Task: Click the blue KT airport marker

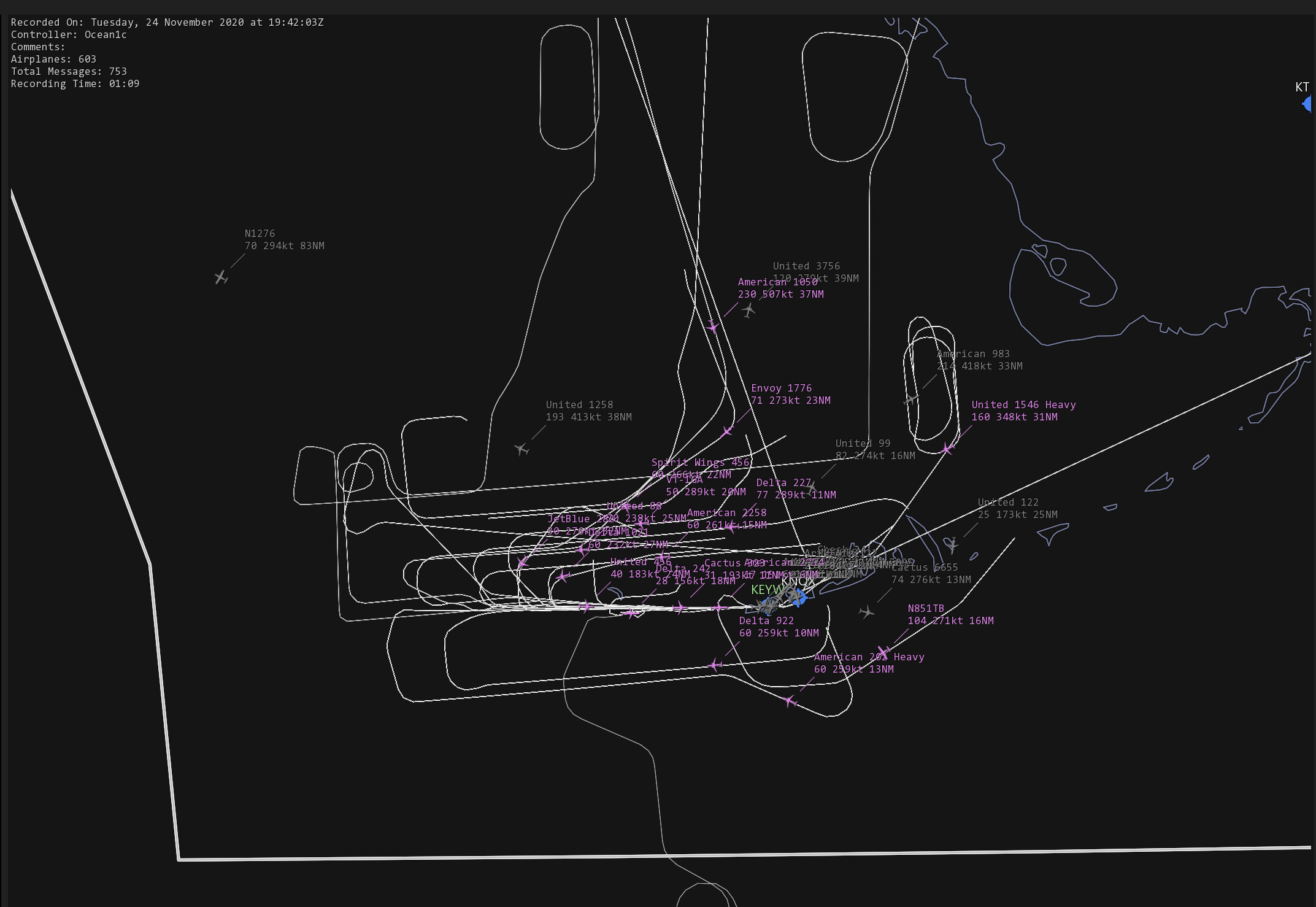Action: click(1307, 104)
